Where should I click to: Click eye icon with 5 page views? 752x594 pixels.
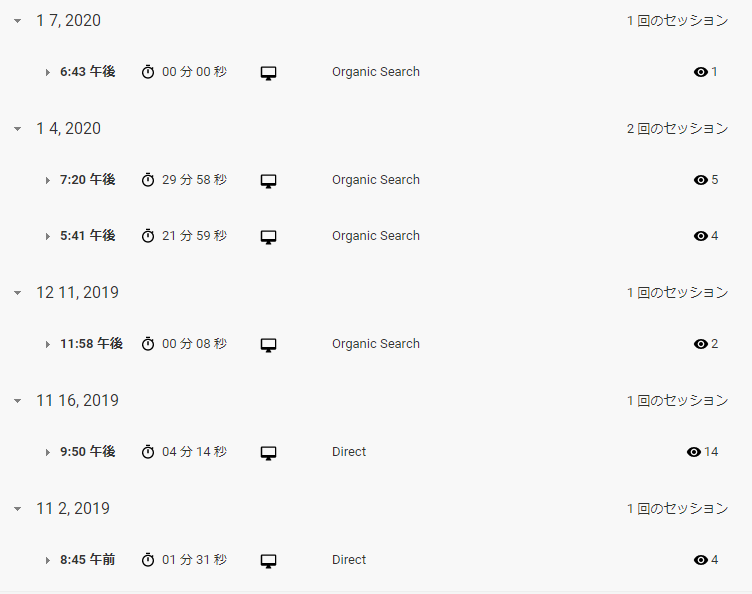point(701,180)
